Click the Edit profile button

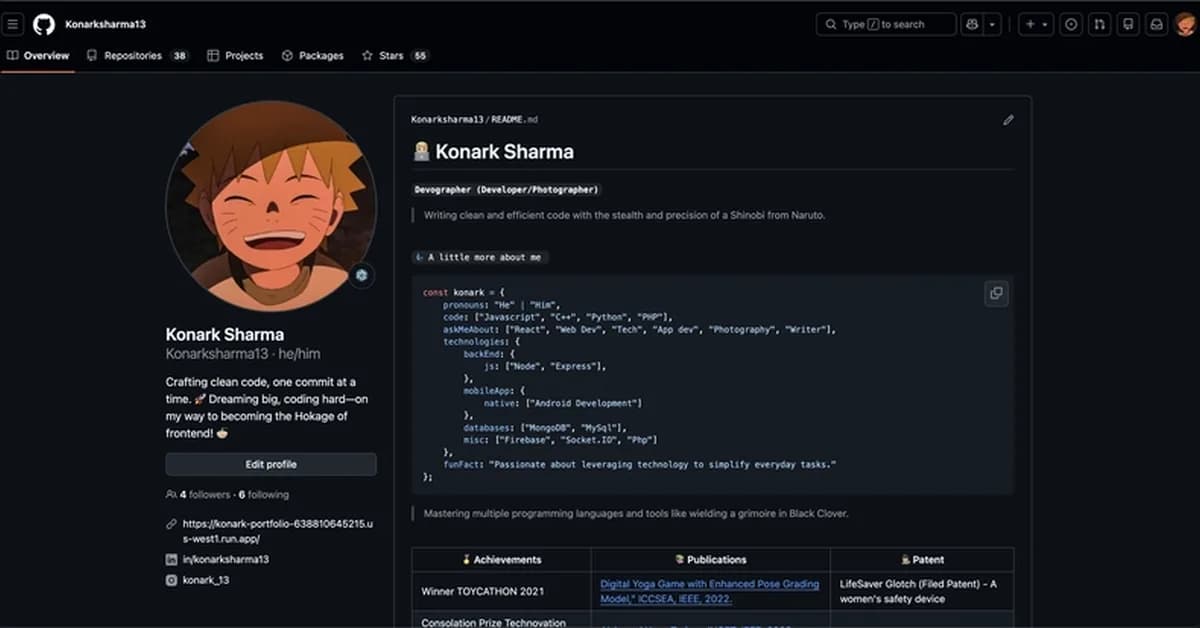point(271,464)
